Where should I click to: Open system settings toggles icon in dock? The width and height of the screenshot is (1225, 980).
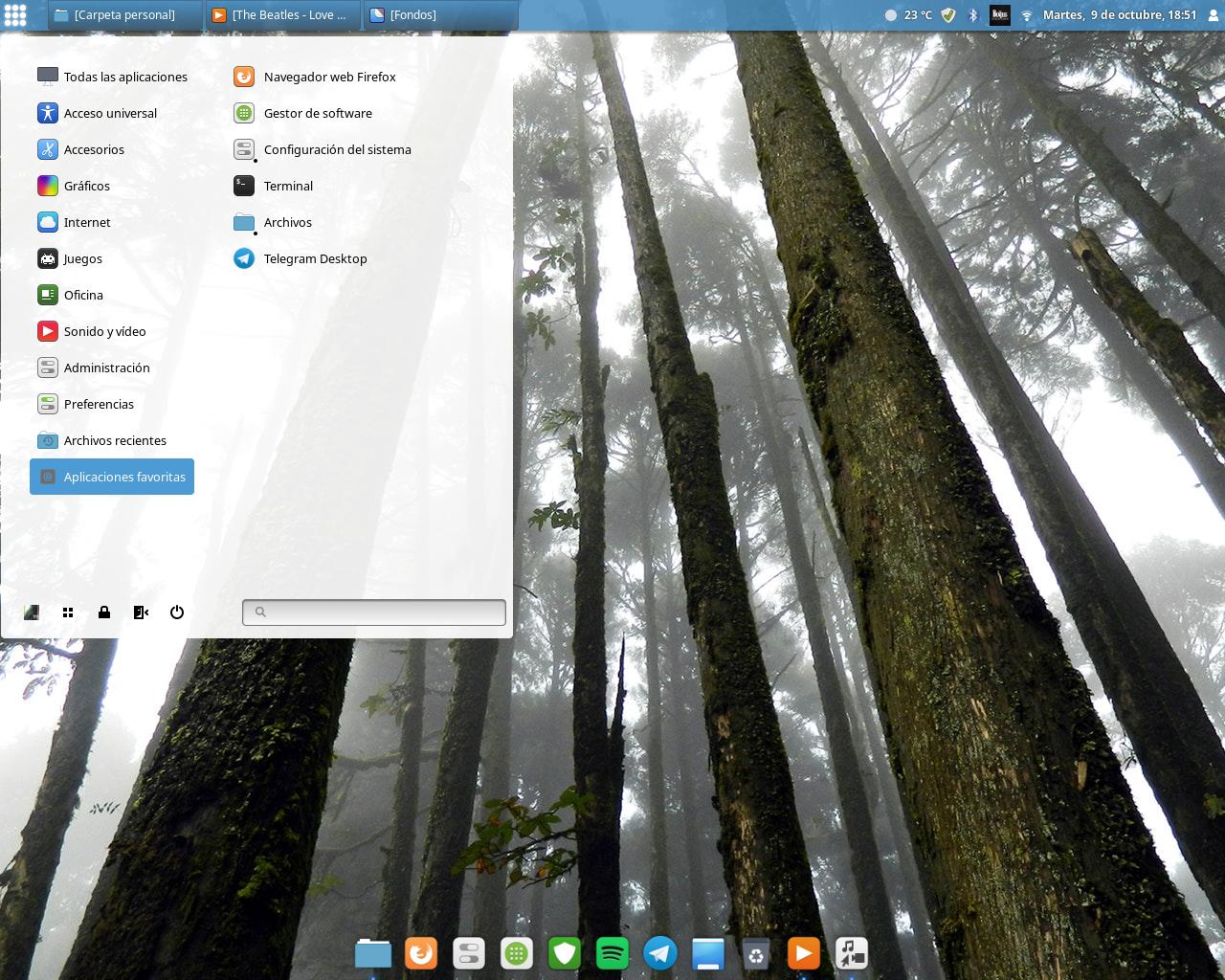pos(469,953)
